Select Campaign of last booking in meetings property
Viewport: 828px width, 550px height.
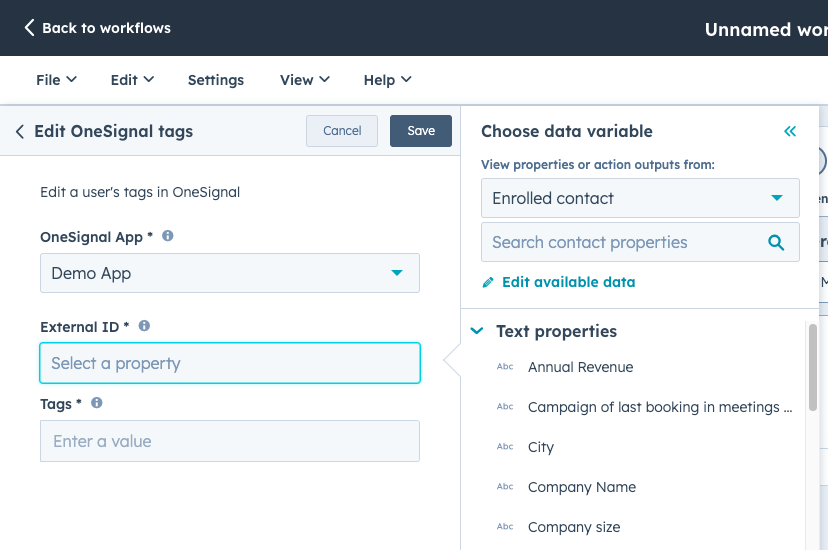(x=660, y=407)
